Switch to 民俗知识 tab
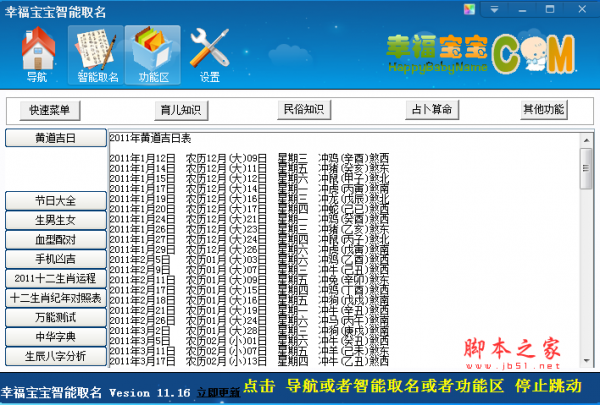Screen dimensions: 600x405 point(304,109)
